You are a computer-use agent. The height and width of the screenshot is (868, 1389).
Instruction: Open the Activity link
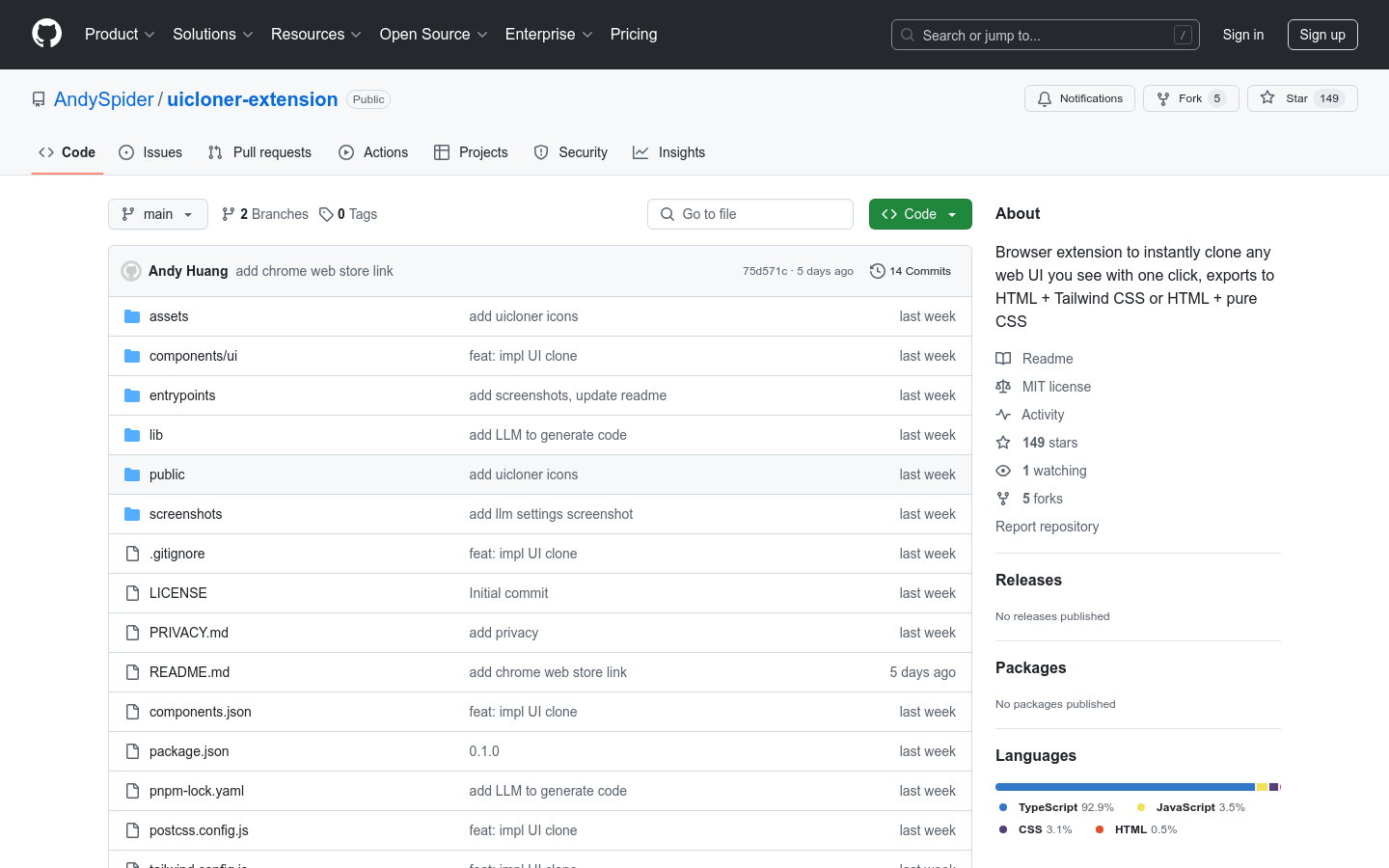[x=1030, y=415]
